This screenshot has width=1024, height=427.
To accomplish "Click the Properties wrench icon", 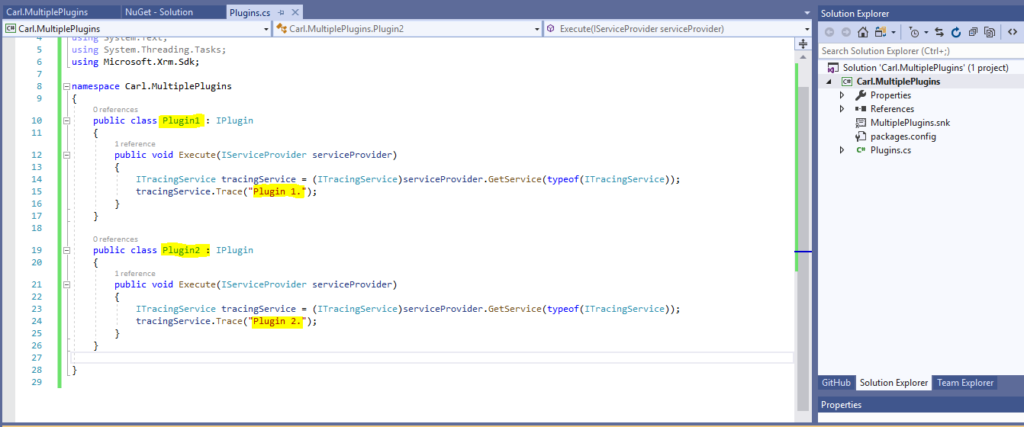I will [861, 95].
